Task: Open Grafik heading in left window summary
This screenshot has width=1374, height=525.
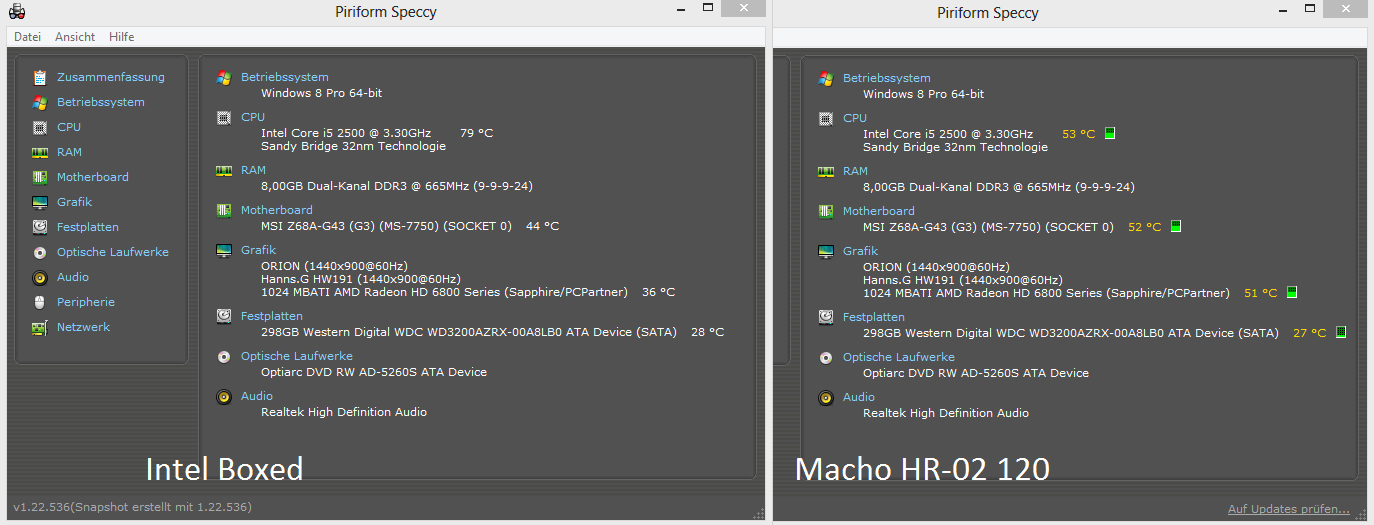Action: coord(259,250)
